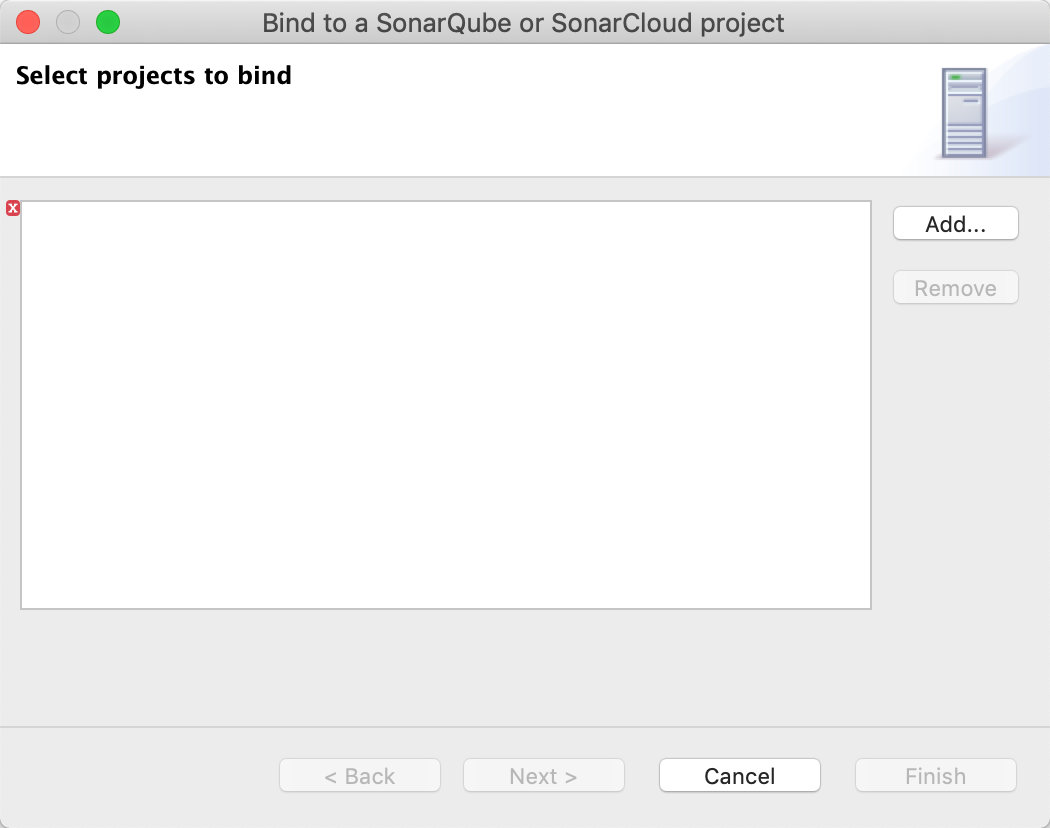Click inside the empty projects list
This screenshot has height=828, width=1050.
tap(445, 405)
